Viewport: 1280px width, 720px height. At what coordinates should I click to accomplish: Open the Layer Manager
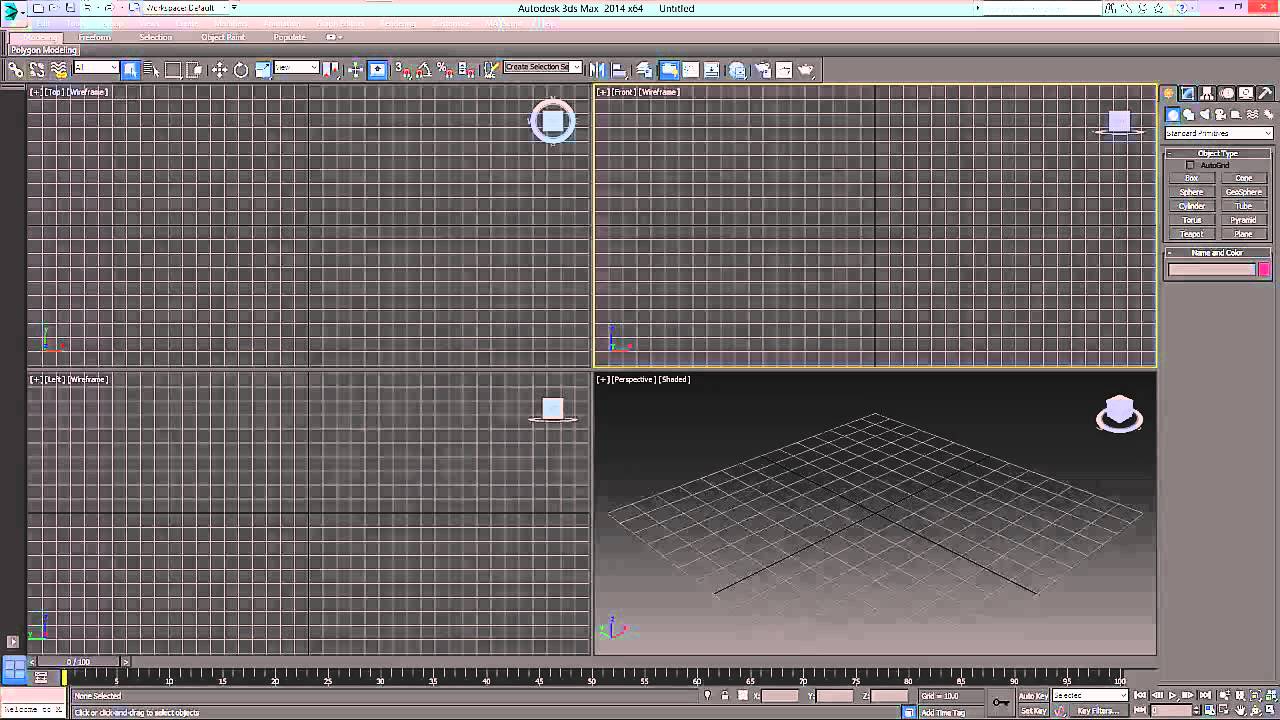[645, 70]
